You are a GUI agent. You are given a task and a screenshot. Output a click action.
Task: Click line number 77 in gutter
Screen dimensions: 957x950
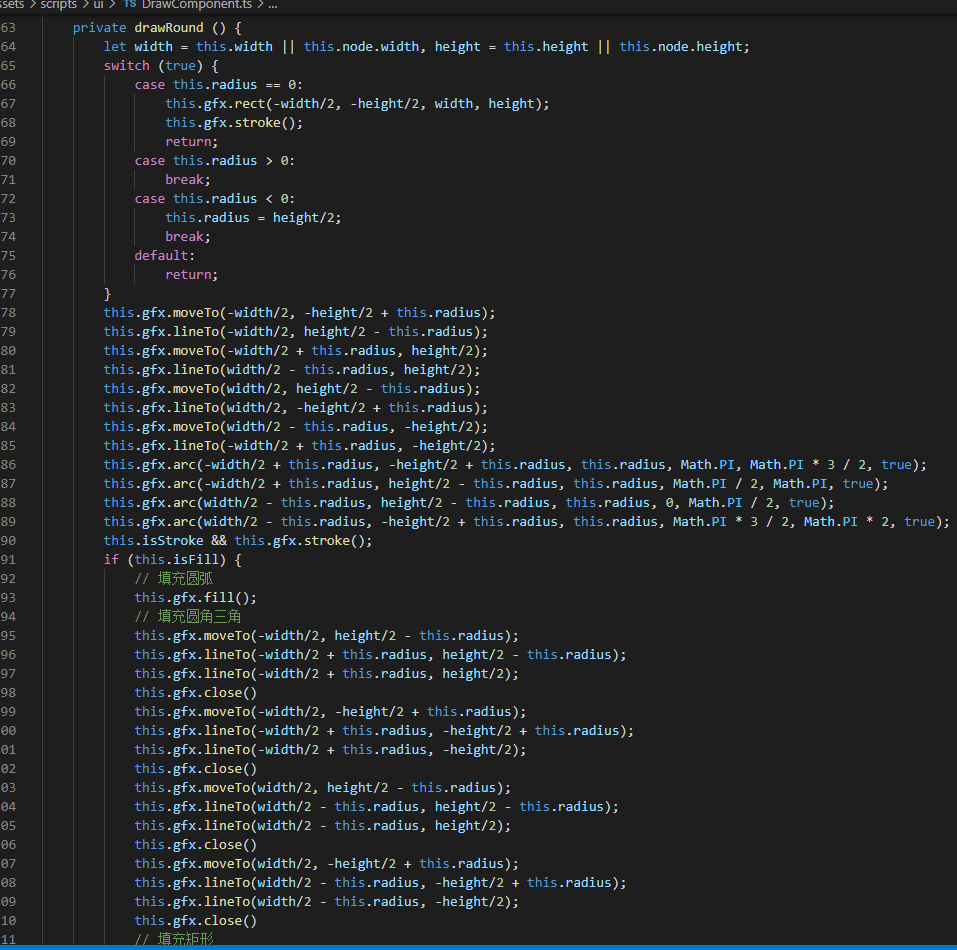click(9, 293)
